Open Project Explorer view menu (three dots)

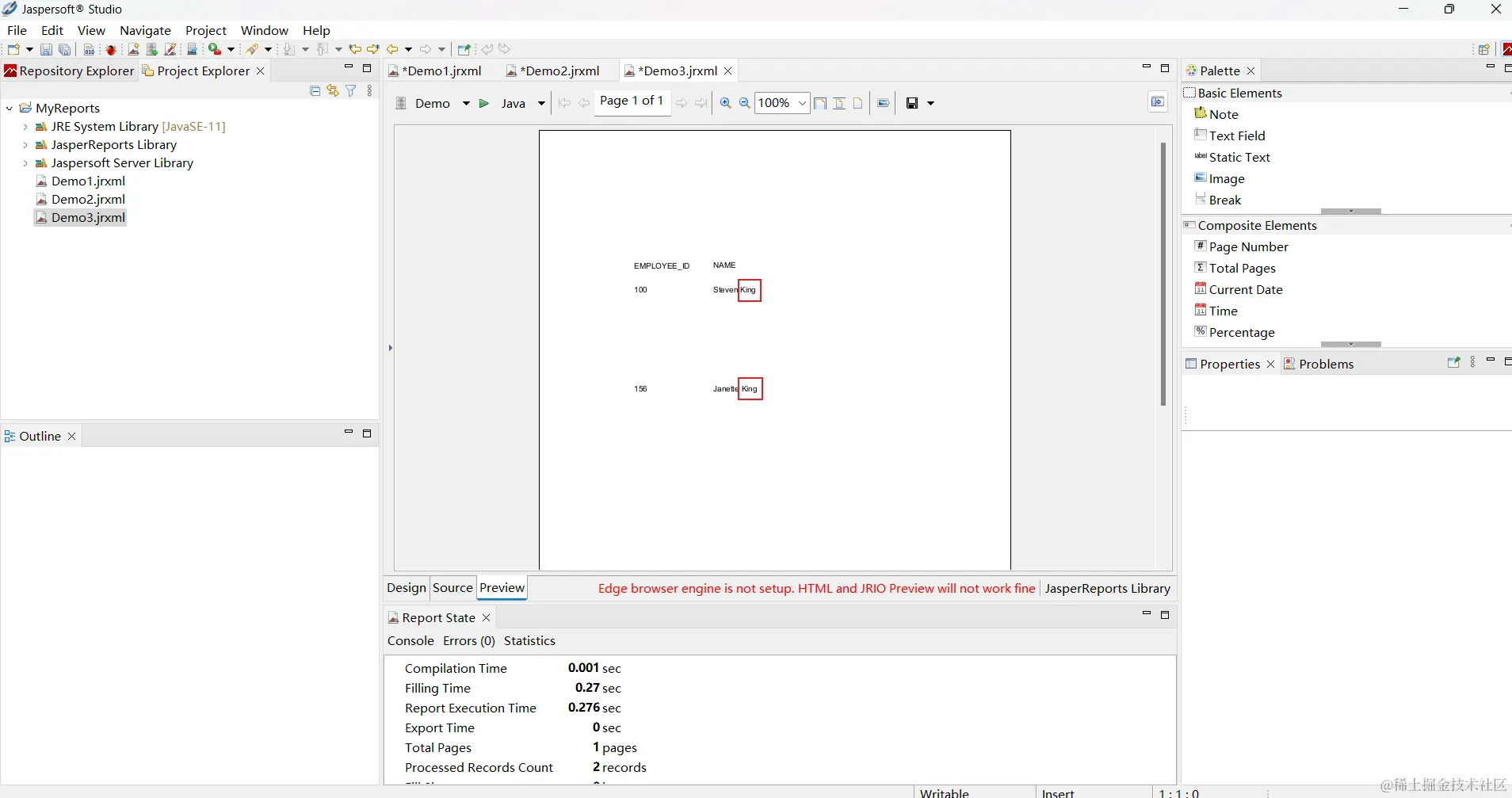(x=369, y=91)
